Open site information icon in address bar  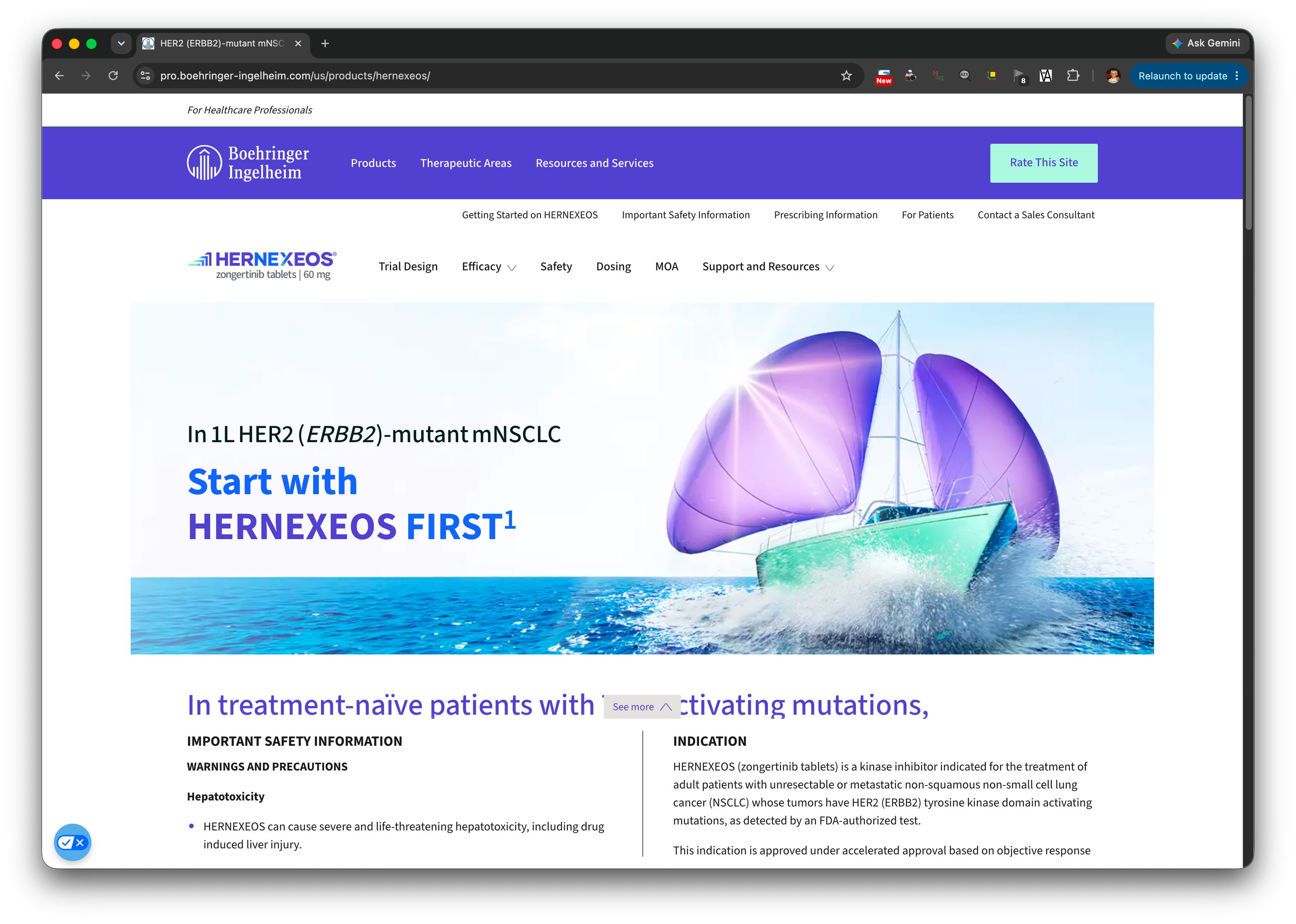pos(146,76)
